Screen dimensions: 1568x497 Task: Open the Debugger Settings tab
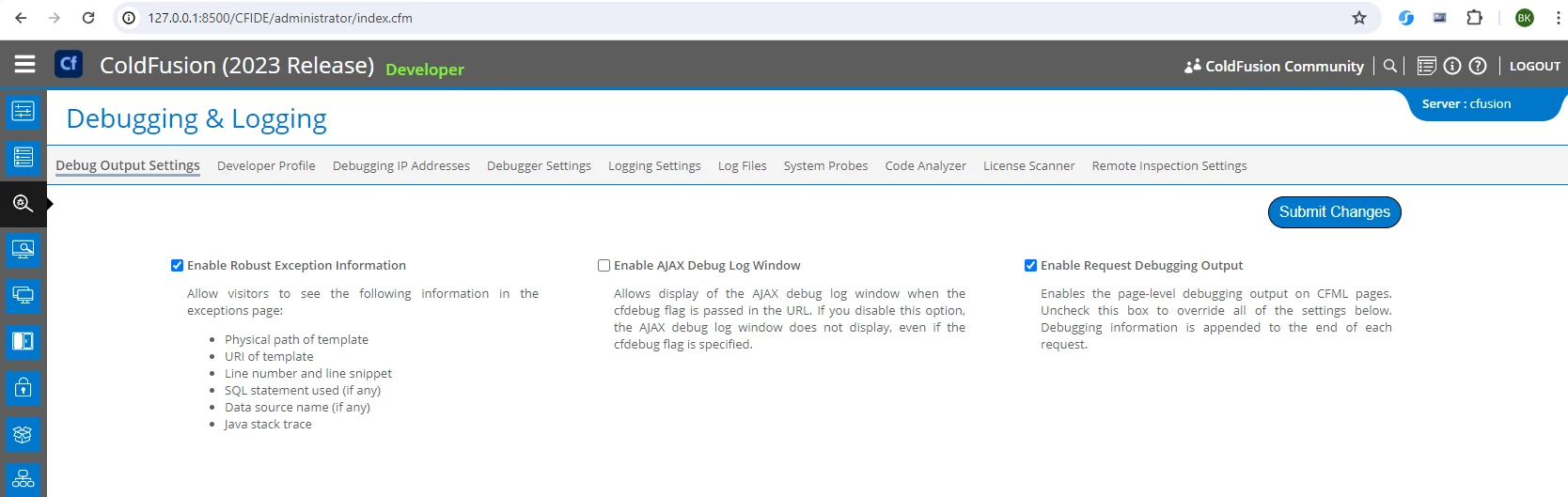[x=539, y=165]
